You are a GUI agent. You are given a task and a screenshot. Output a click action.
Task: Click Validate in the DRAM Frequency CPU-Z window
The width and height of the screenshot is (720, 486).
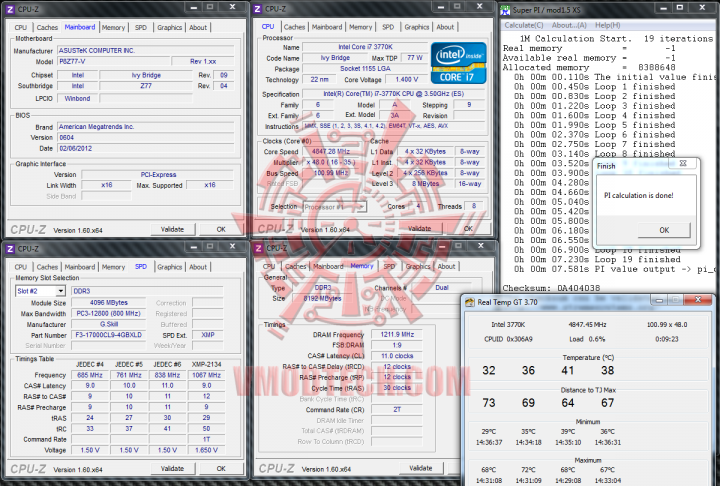coord(421,468)
